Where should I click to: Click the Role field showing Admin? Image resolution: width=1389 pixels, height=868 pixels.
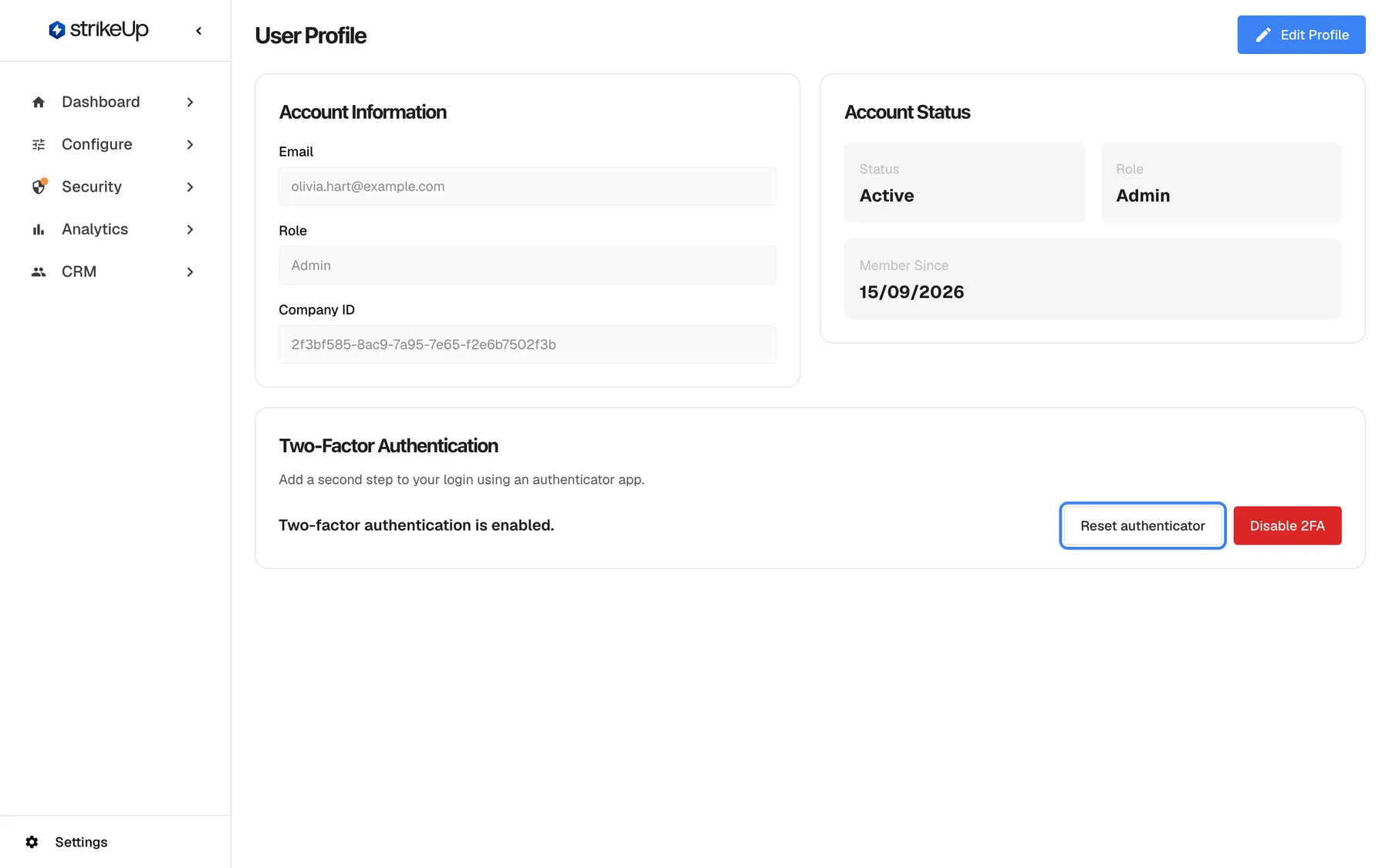coord(527,265)
